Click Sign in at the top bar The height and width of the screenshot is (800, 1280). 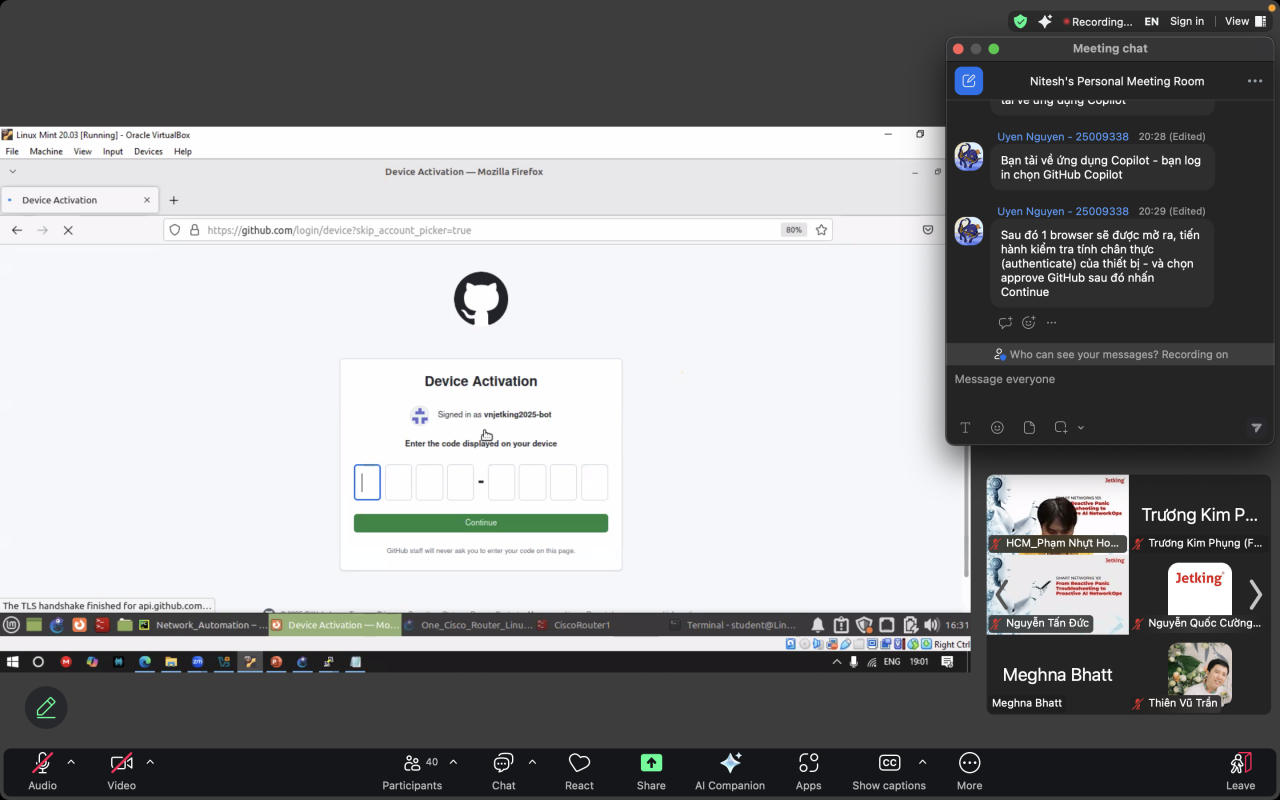coord(1187,21)
